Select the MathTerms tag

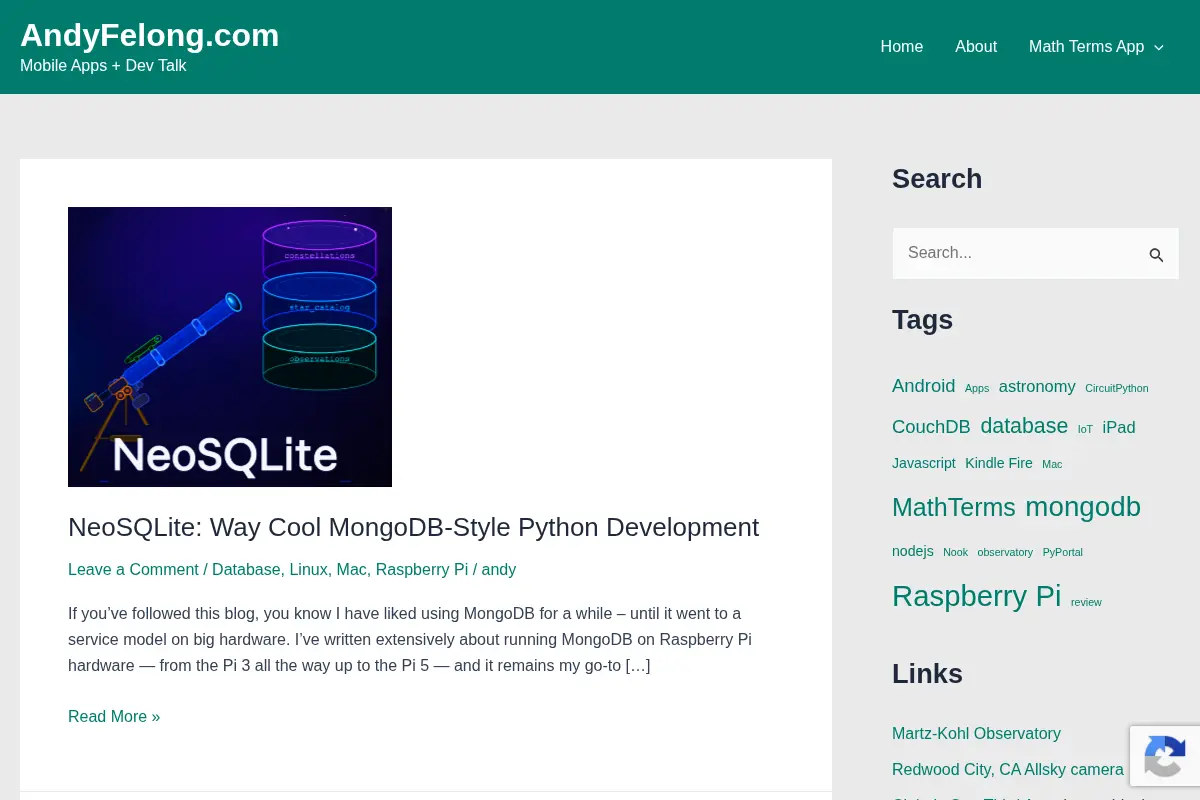(x=953, y=507)
